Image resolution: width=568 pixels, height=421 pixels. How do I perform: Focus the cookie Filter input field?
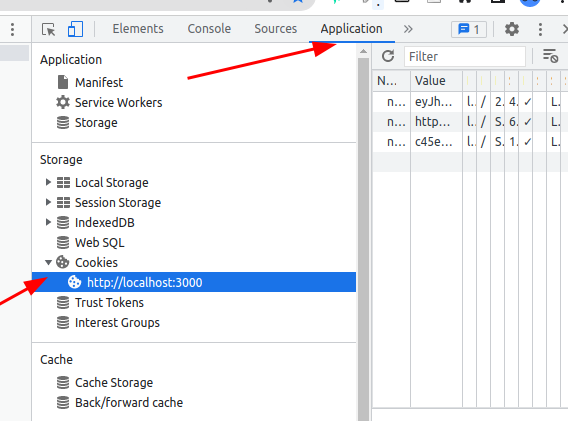coord(465,57)
